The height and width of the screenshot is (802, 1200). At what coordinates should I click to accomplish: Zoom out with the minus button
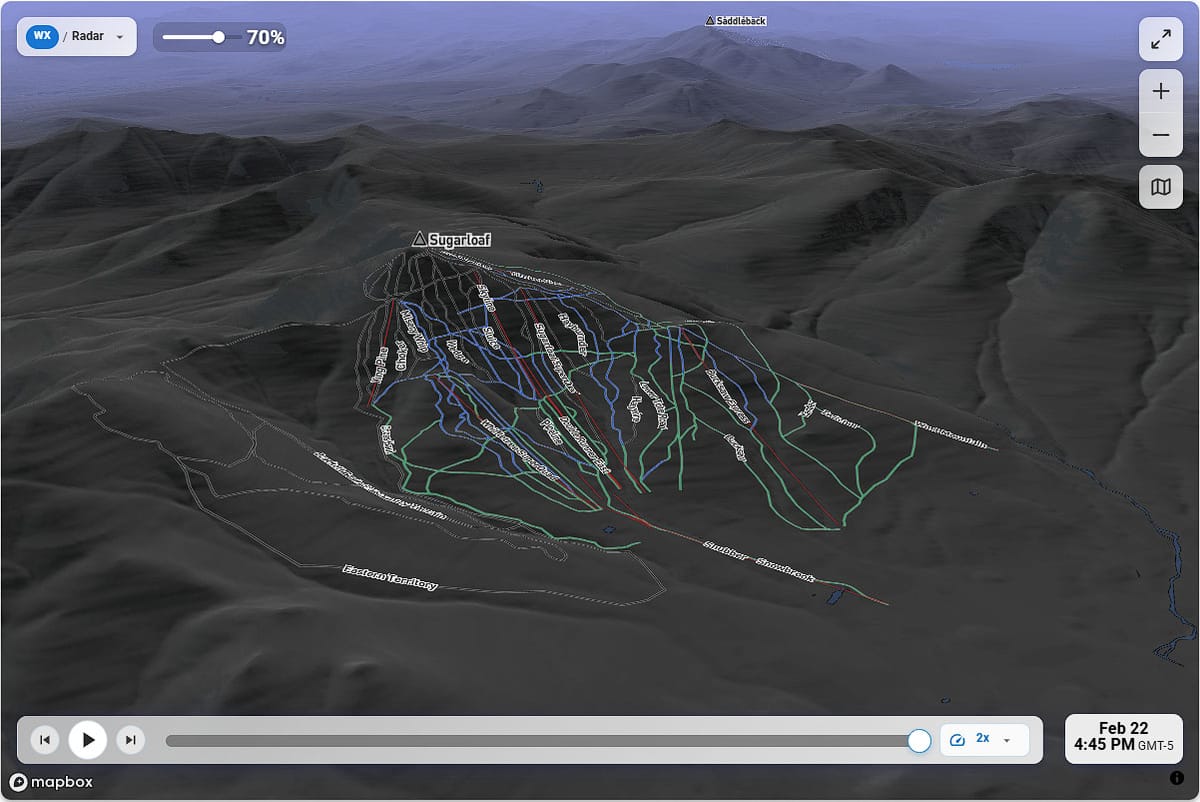click(x=1161, y=135)
